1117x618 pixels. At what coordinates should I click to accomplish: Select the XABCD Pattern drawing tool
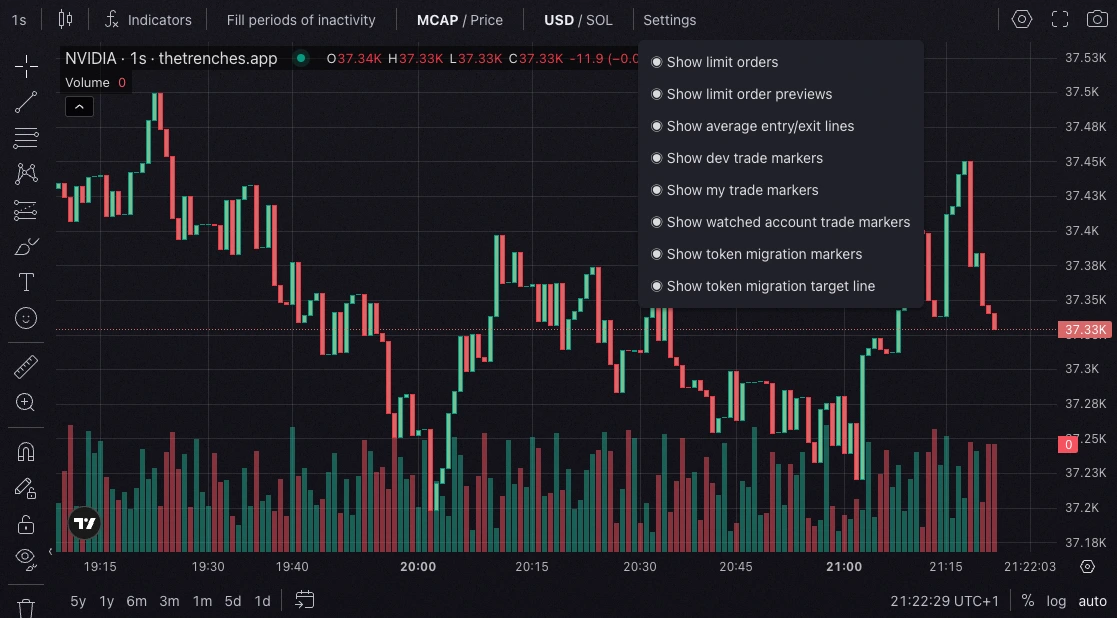coord(27,173)
